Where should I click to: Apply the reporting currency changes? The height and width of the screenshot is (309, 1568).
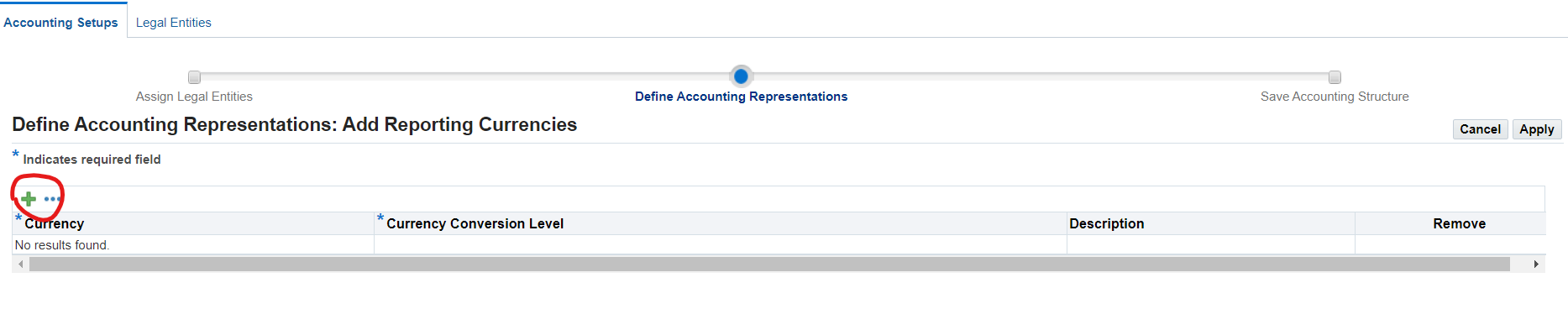tap(1536, 129)
